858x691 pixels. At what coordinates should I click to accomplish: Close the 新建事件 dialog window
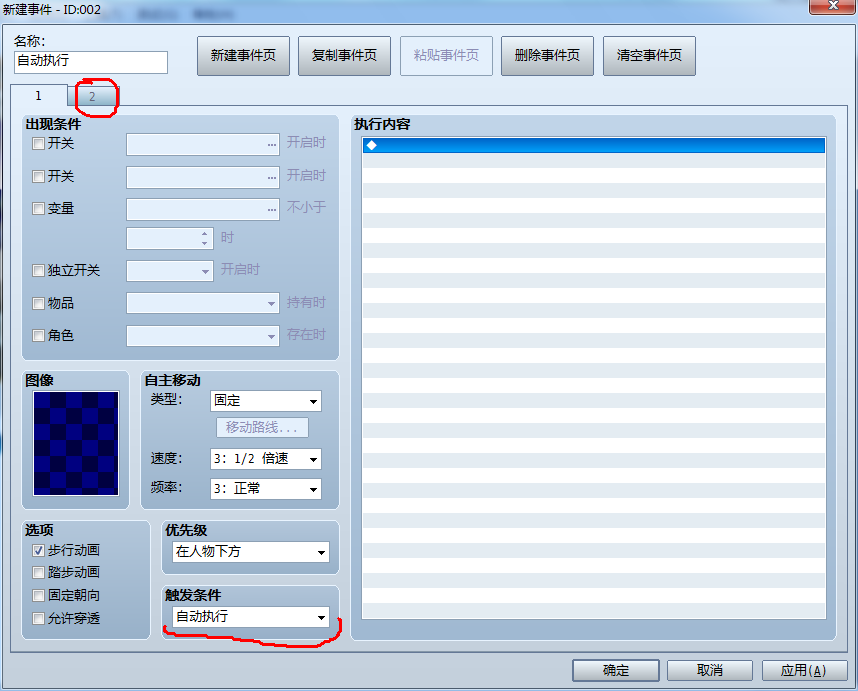[833, 7]
